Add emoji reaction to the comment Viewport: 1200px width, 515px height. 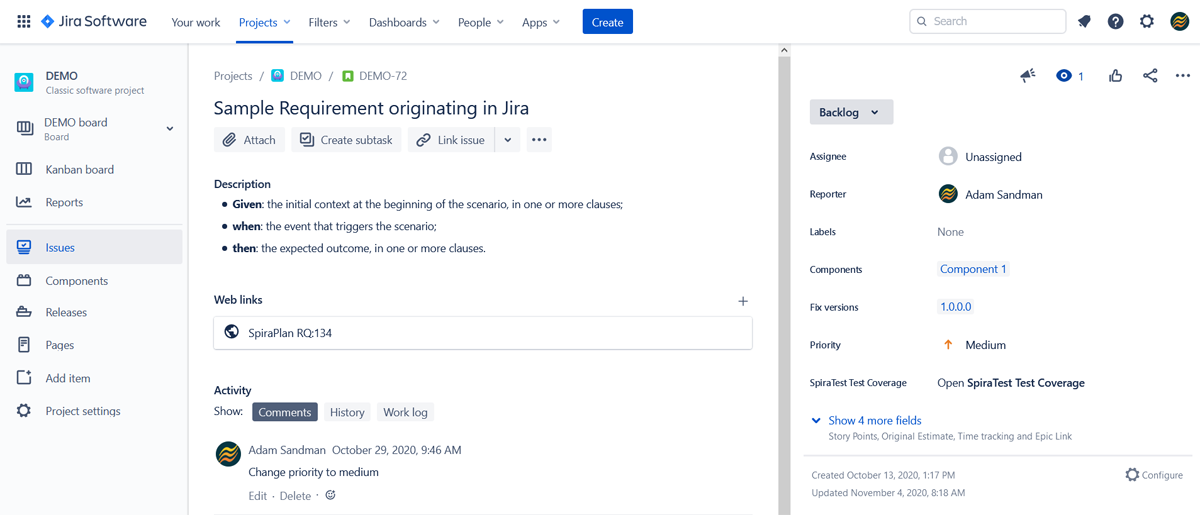pyautogui.click(x=330, y=495)
